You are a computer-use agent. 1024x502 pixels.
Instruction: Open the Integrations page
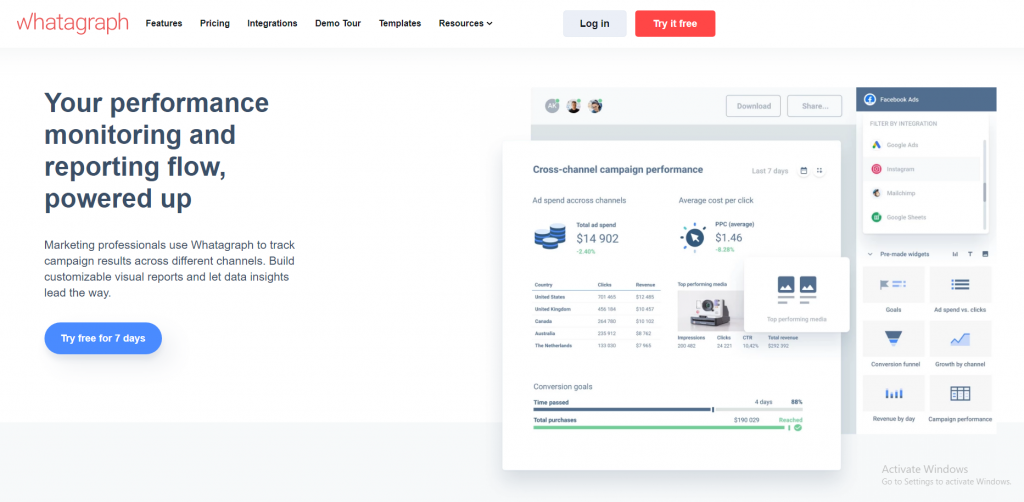(272, 23)
